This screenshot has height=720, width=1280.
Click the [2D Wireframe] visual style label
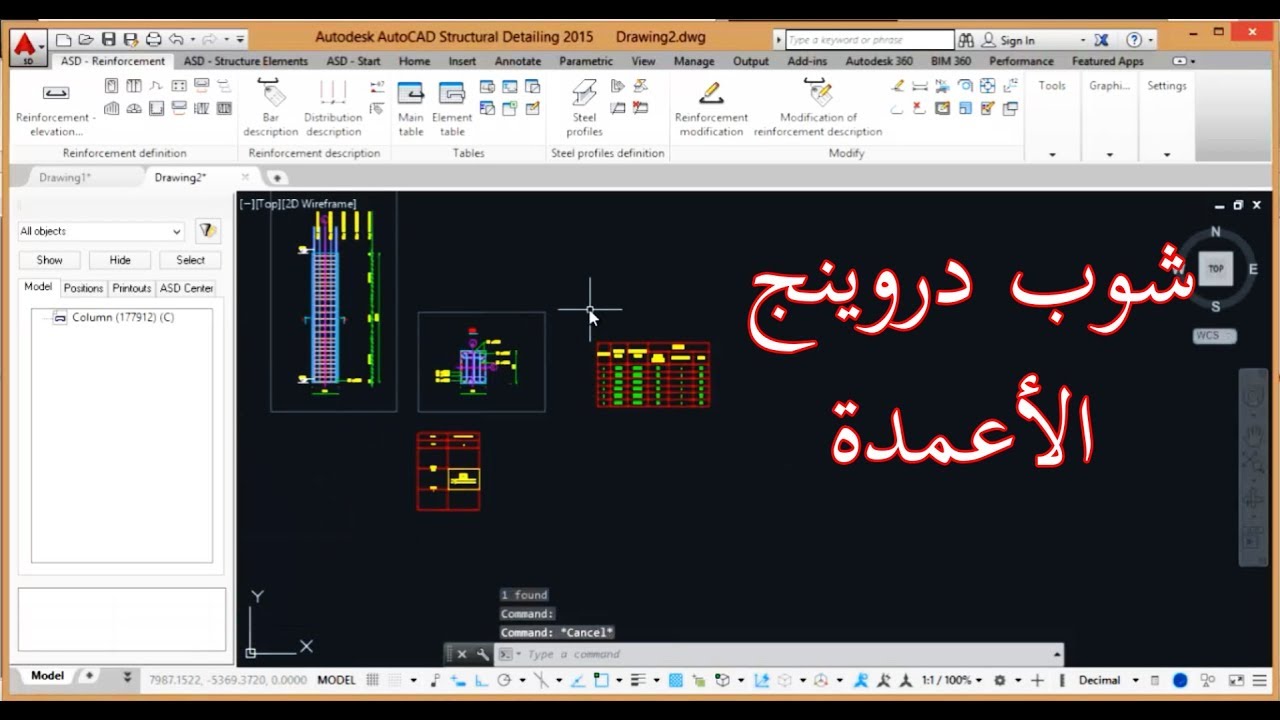click(318, 204)
